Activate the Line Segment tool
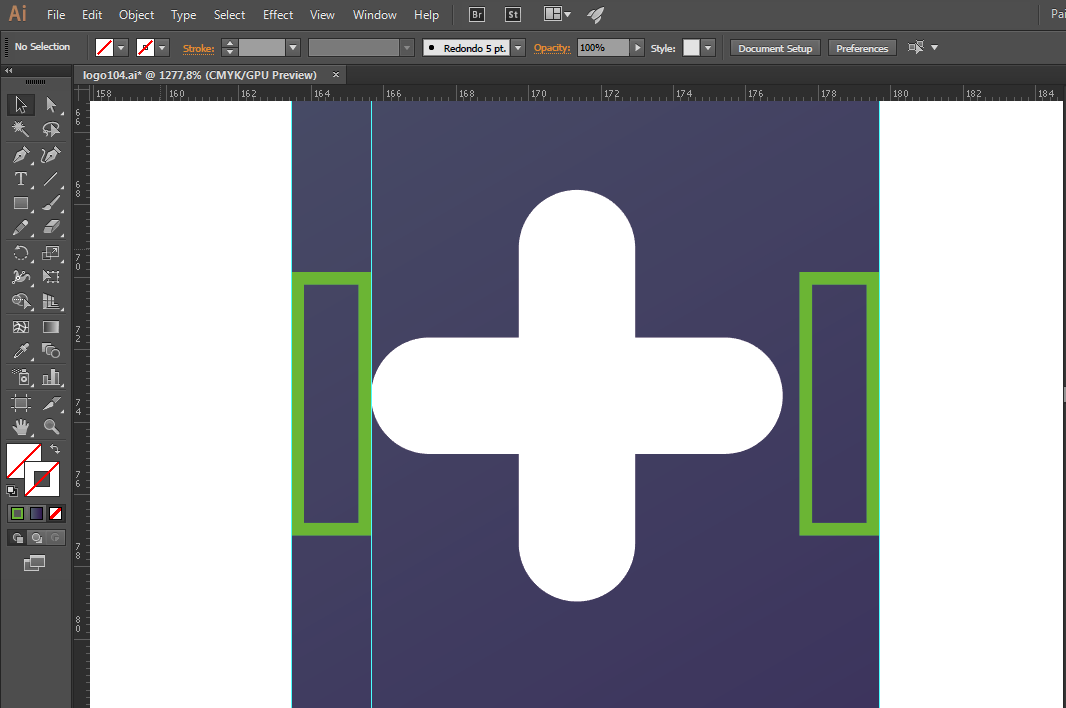 pos(51,179)
